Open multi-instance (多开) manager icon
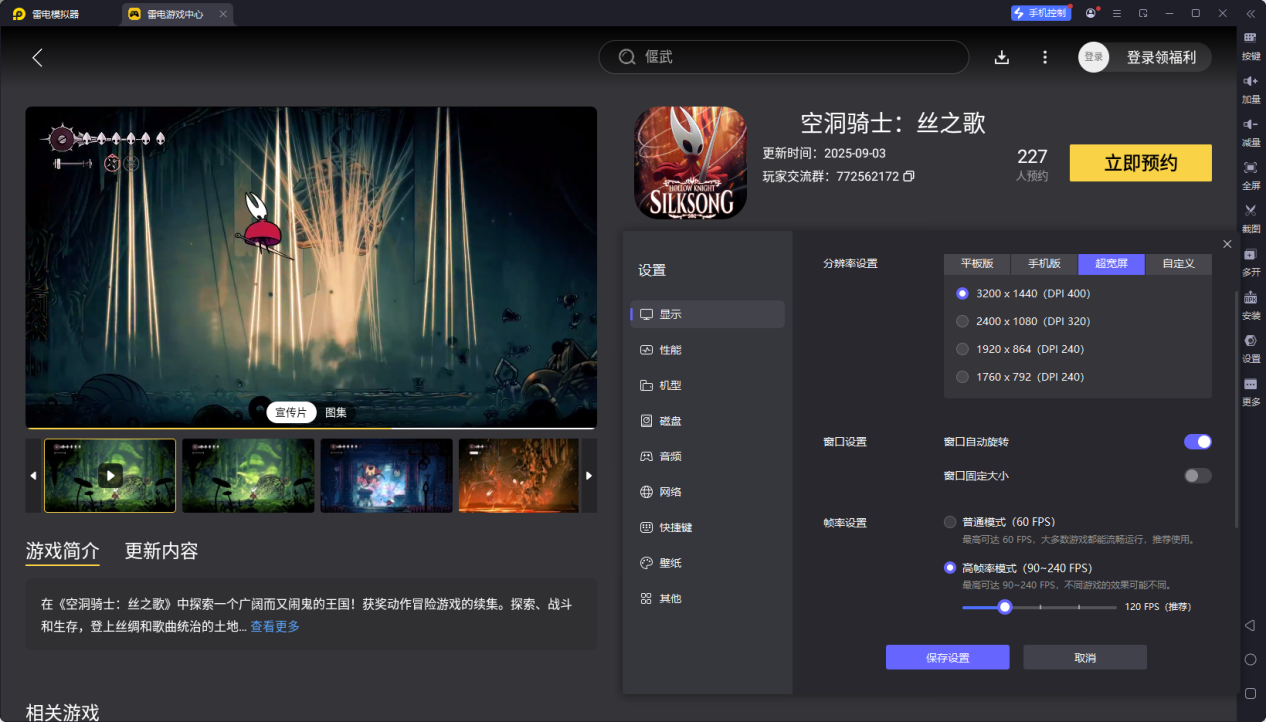1266x722 pixels. [x=1250, y=254]
